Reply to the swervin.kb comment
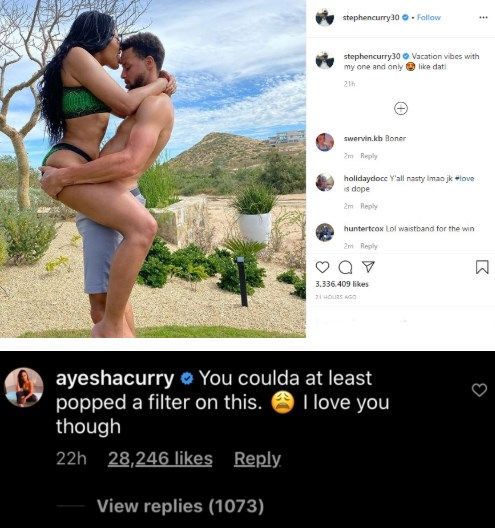This screenshot has height=528, width=495. 369,156
